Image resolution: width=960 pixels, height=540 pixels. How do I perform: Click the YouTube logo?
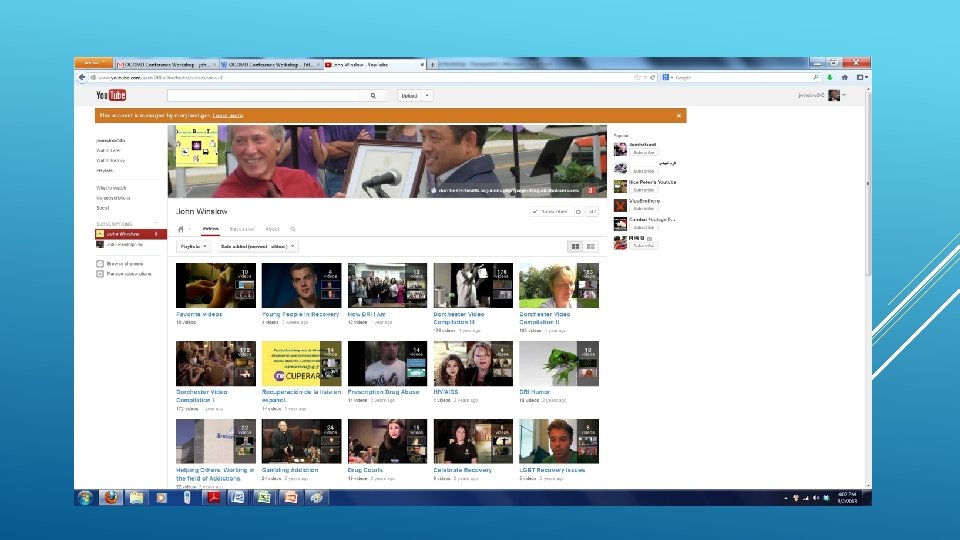[x=111, y=95]
